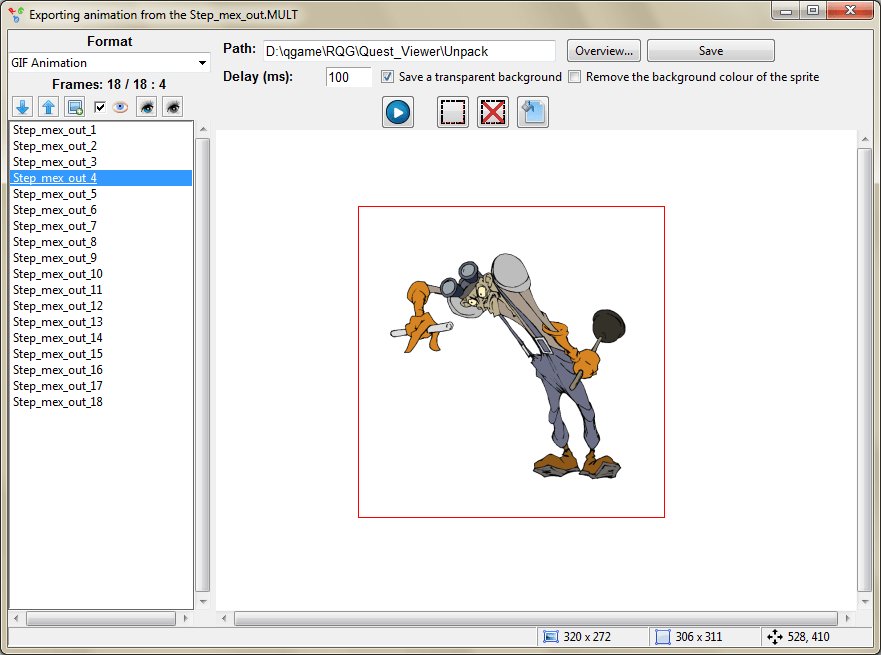
Task: Click the image size icon in status bar
Action: [551, 637]
